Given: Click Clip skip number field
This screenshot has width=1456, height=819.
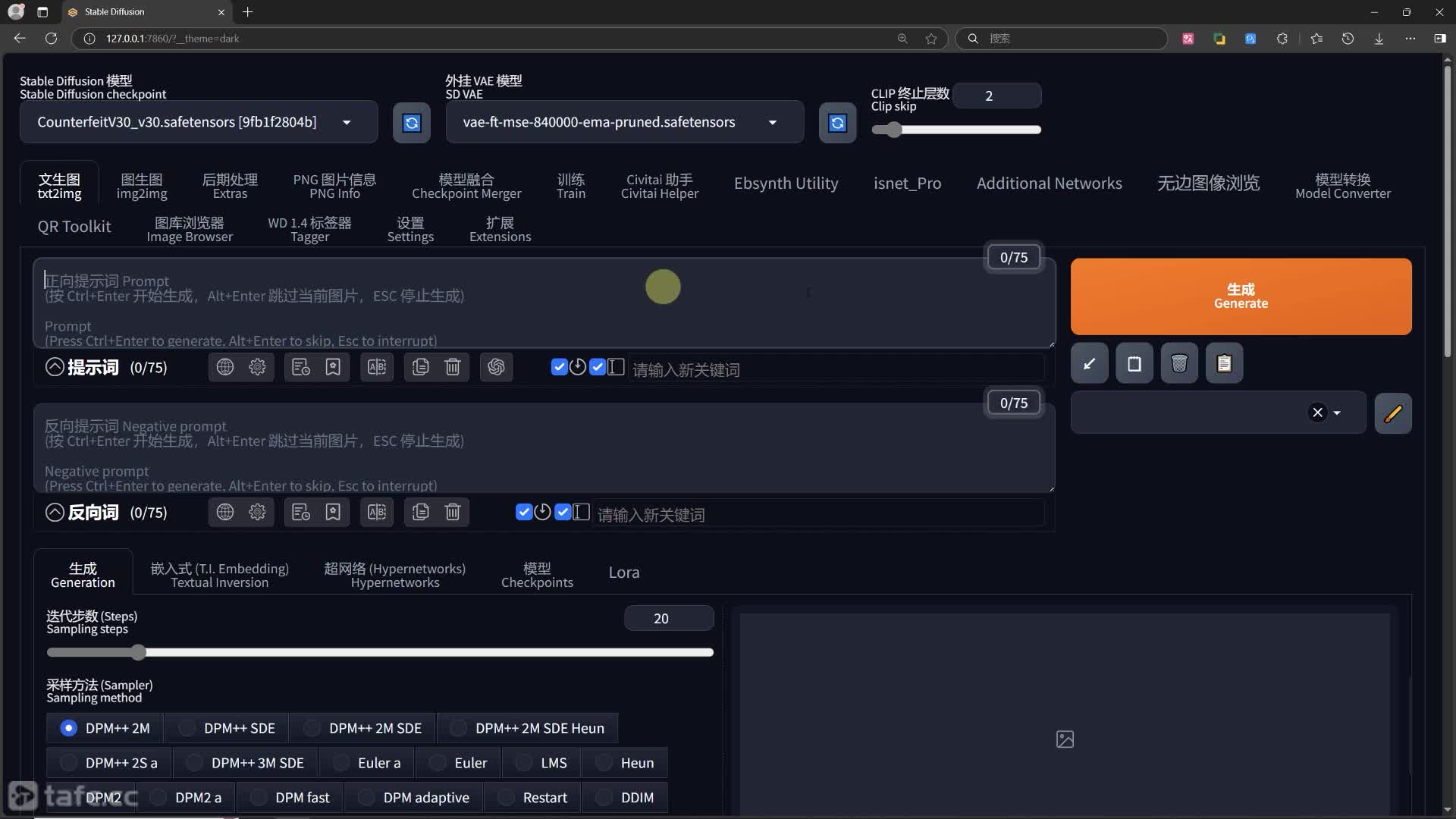Looking at the screenshot, I should coord(996,96).
